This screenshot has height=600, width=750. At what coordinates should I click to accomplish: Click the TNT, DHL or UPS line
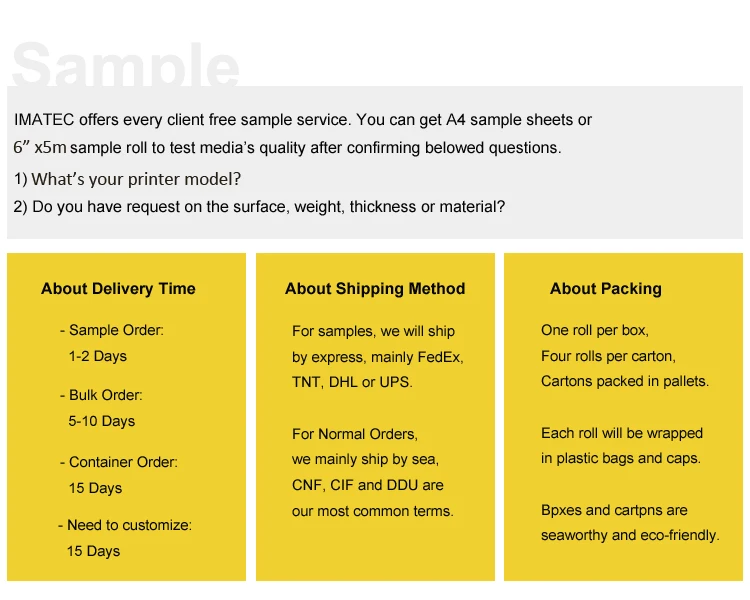coord(352,382)
